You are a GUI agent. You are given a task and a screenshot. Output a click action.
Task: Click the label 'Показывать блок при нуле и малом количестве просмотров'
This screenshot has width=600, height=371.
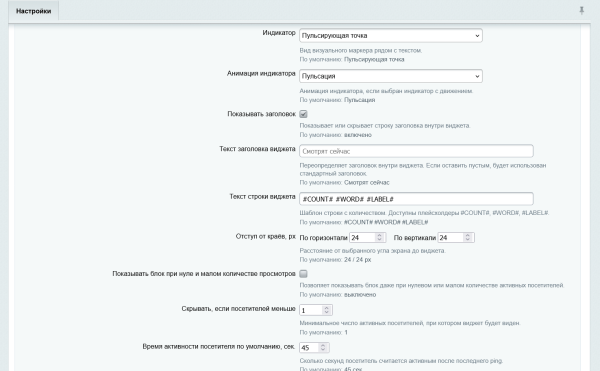[204, 274]
